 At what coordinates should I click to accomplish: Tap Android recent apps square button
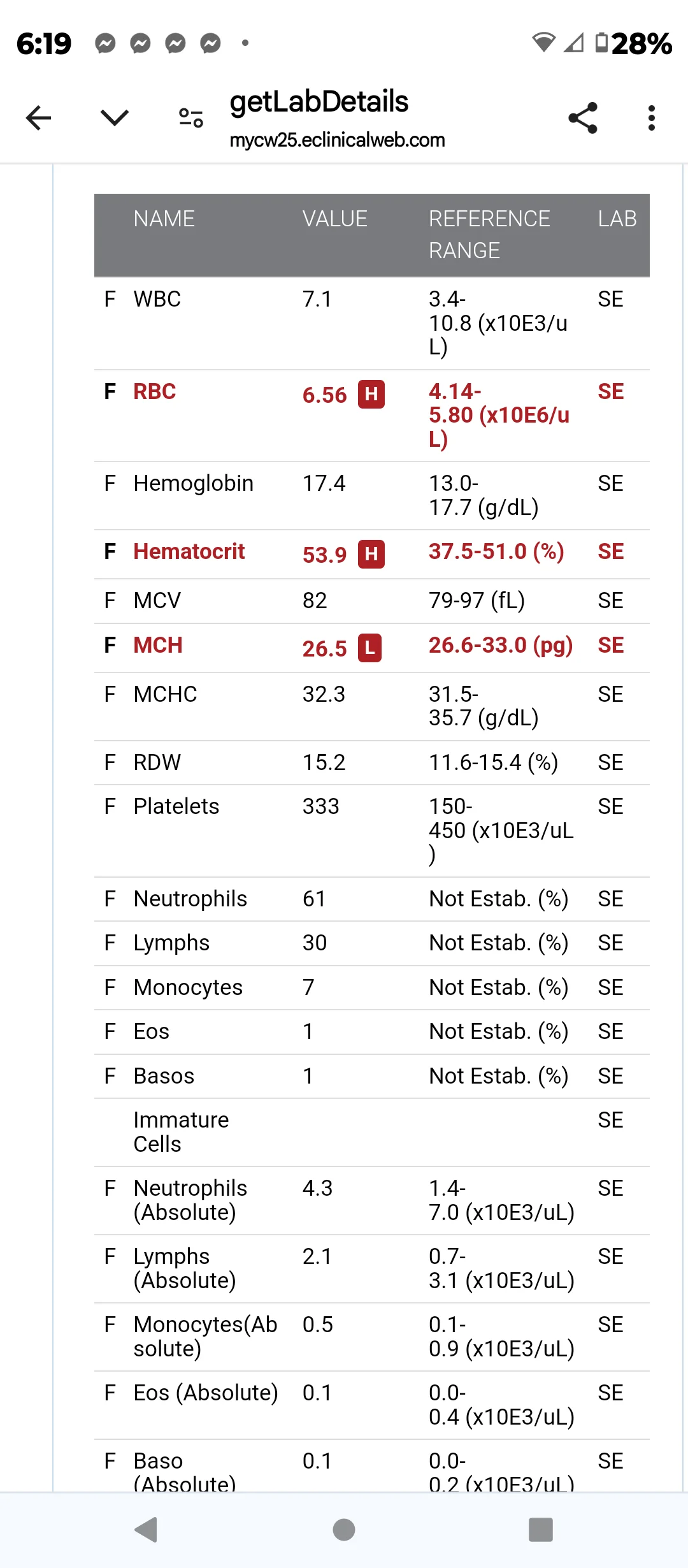pos(541,1530)
